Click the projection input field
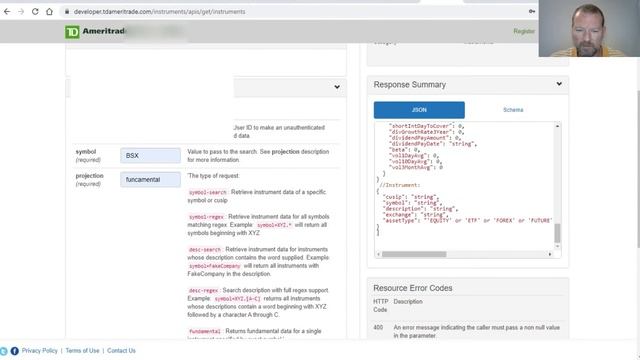 [x=150, y=180]
